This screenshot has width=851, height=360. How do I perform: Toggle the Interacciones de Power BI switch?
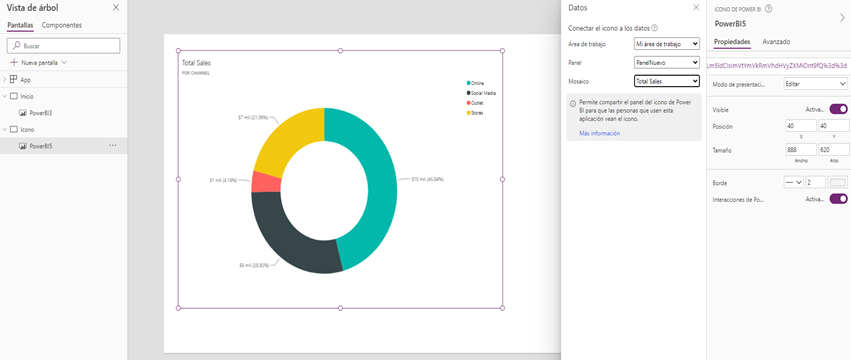pos(839,199)
